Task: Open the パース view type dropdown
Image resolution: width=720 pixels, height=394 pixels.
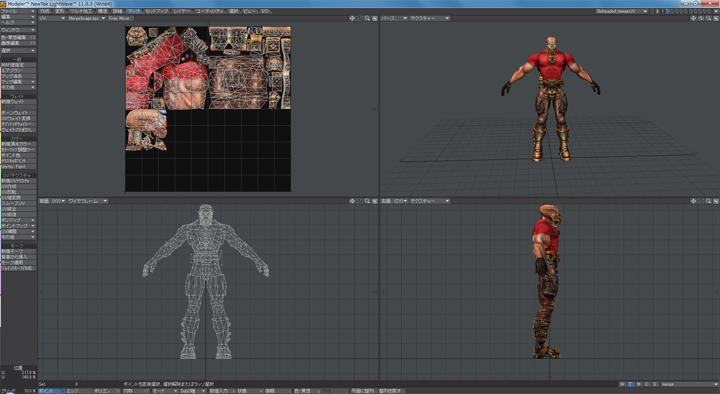Action: (x=394, y=18)
